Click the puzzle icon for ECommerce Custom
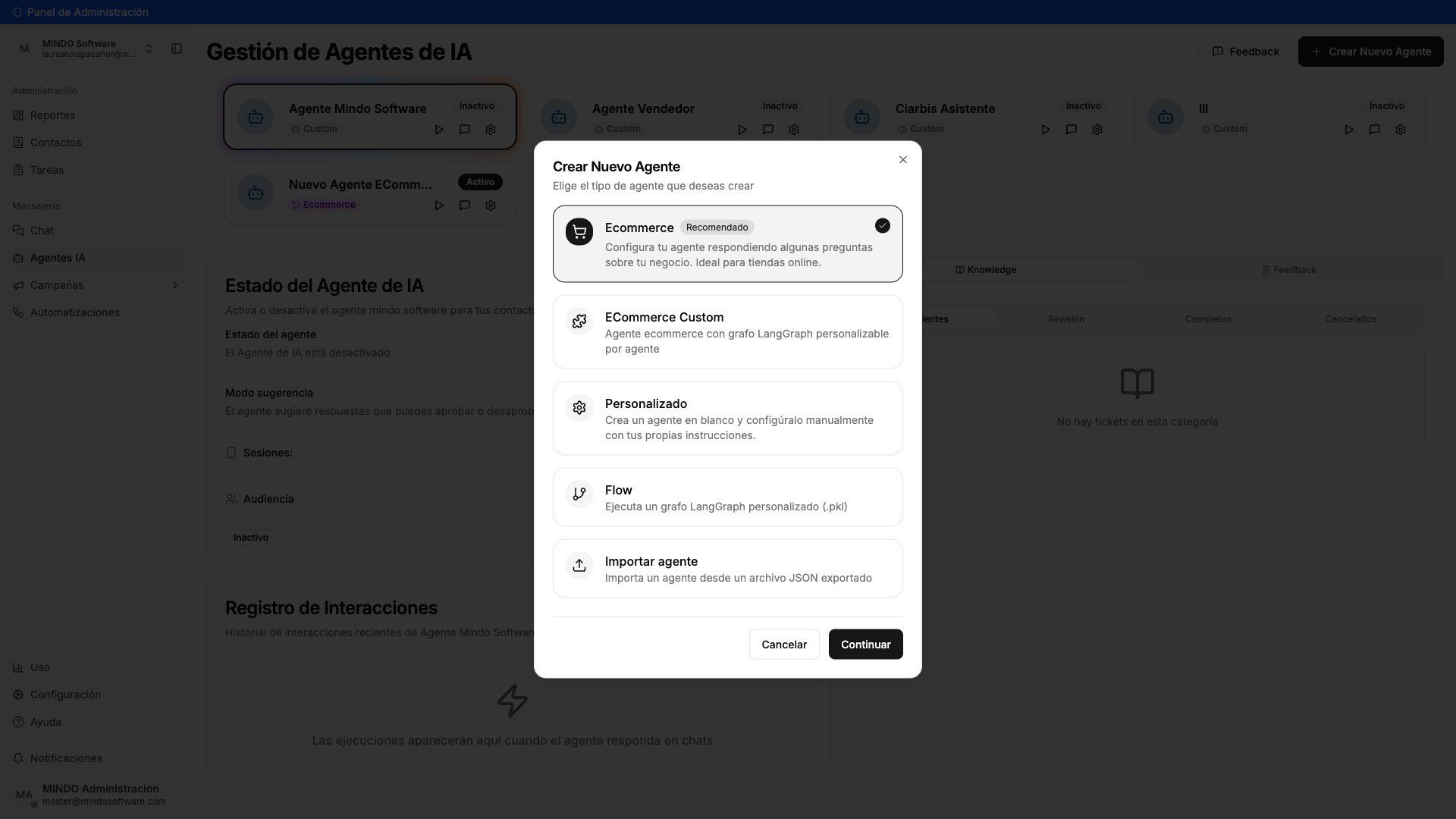Screen dimensions: 1456x819 pyautogui.click(x=579, y=322)
